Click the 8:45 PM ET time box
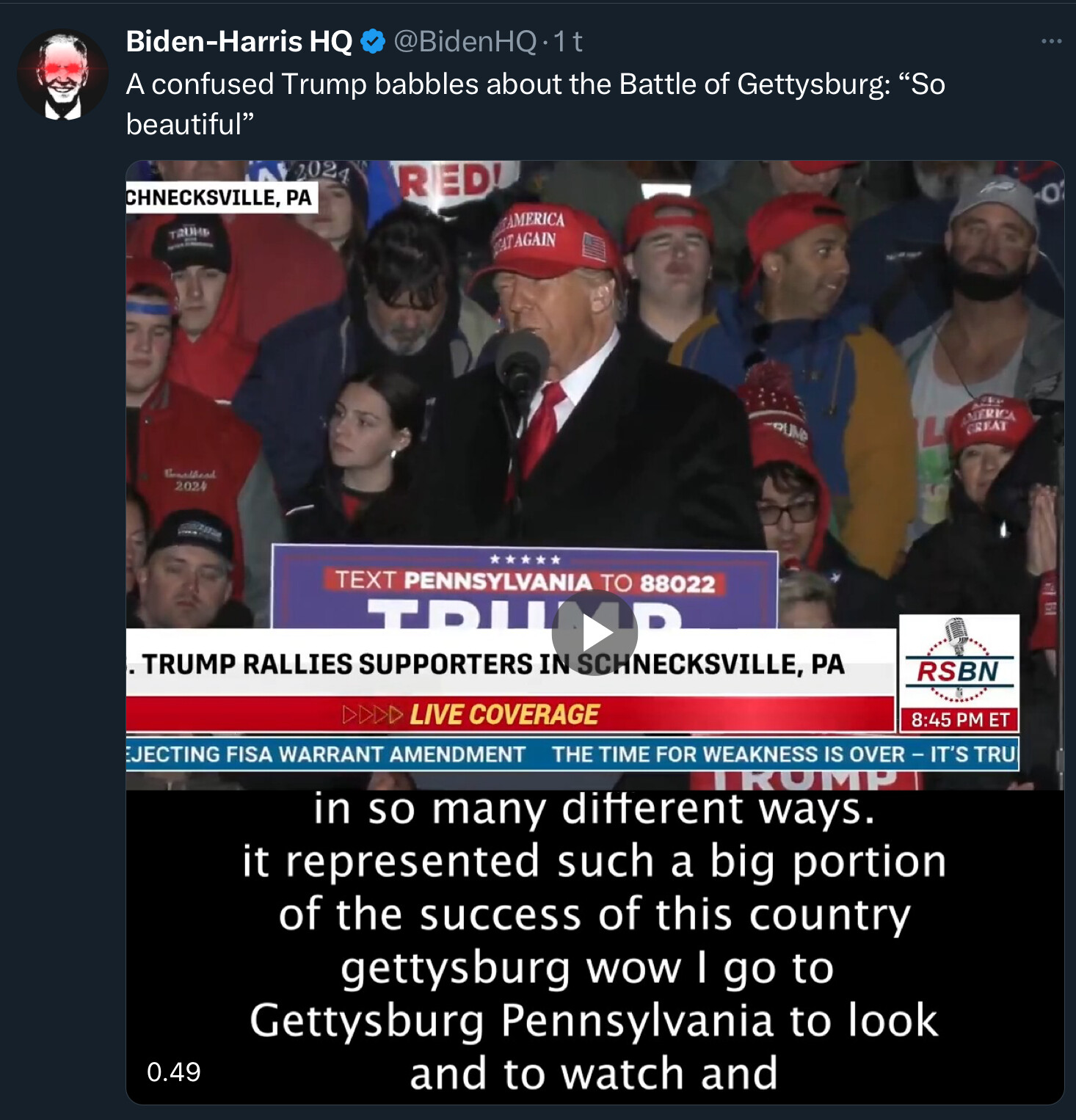 (959, 719)
